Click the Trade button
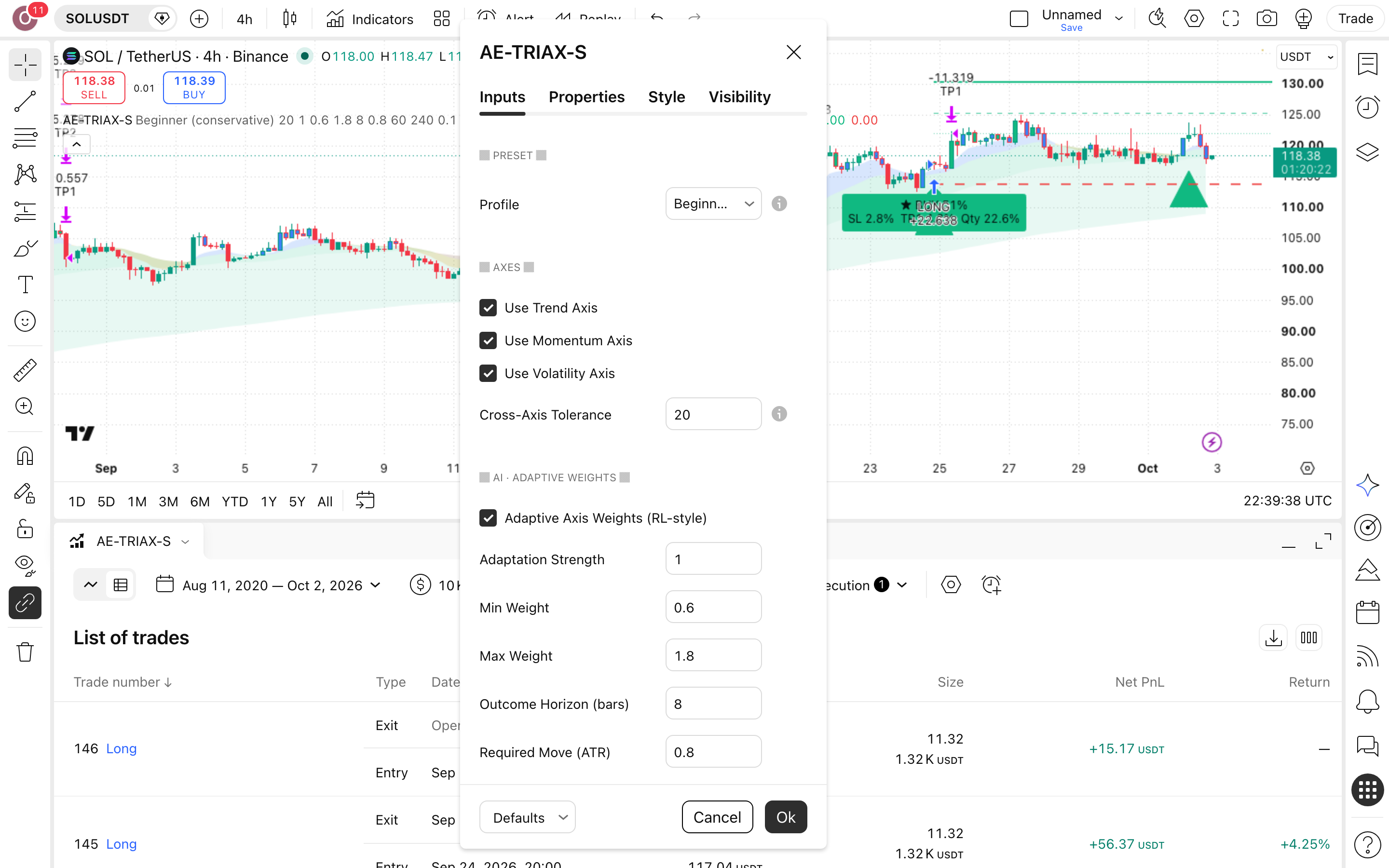Screen dimensions: 1389x868 tap(1356, 18)
